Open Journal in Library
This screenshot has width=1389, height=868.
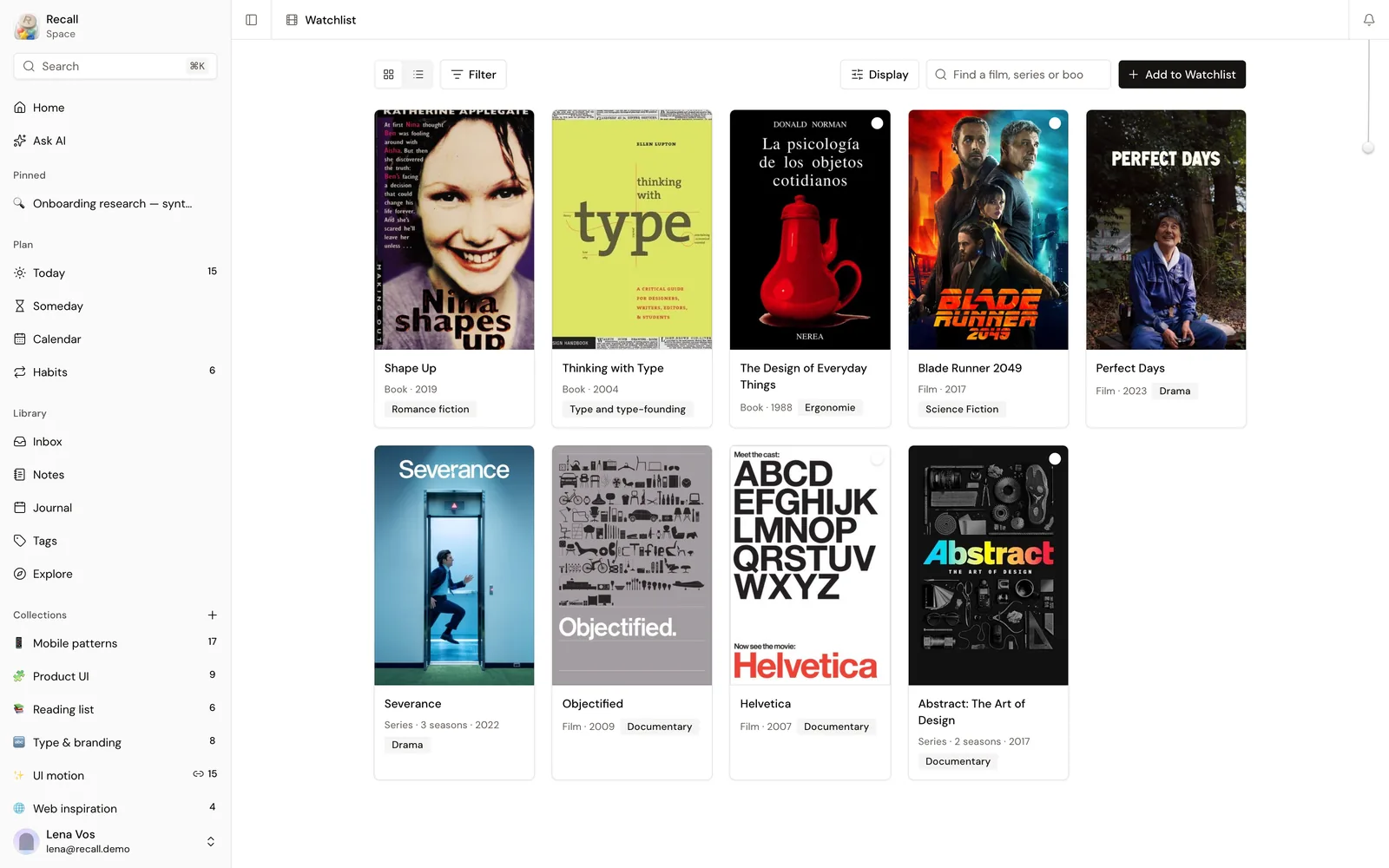(115, 508)
